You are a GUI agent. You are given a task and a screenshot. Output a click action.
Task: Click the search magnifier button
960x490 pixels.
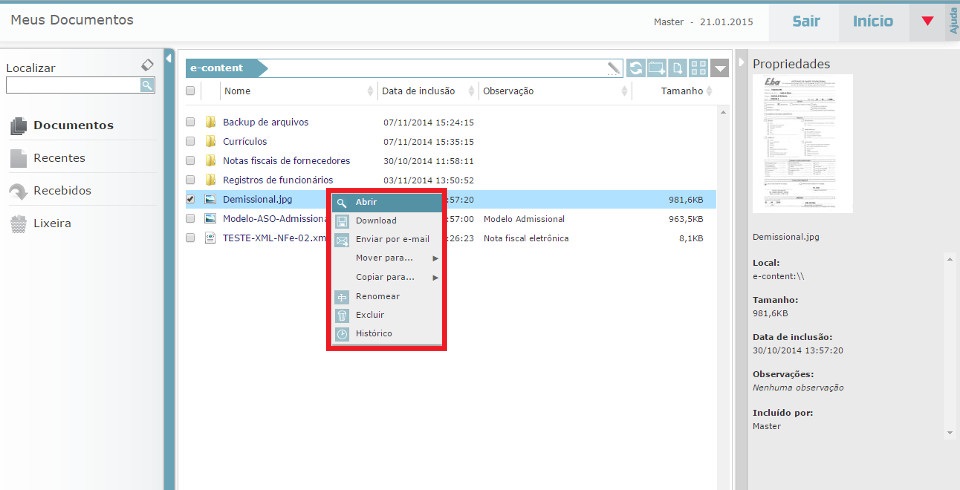point(147,86)
